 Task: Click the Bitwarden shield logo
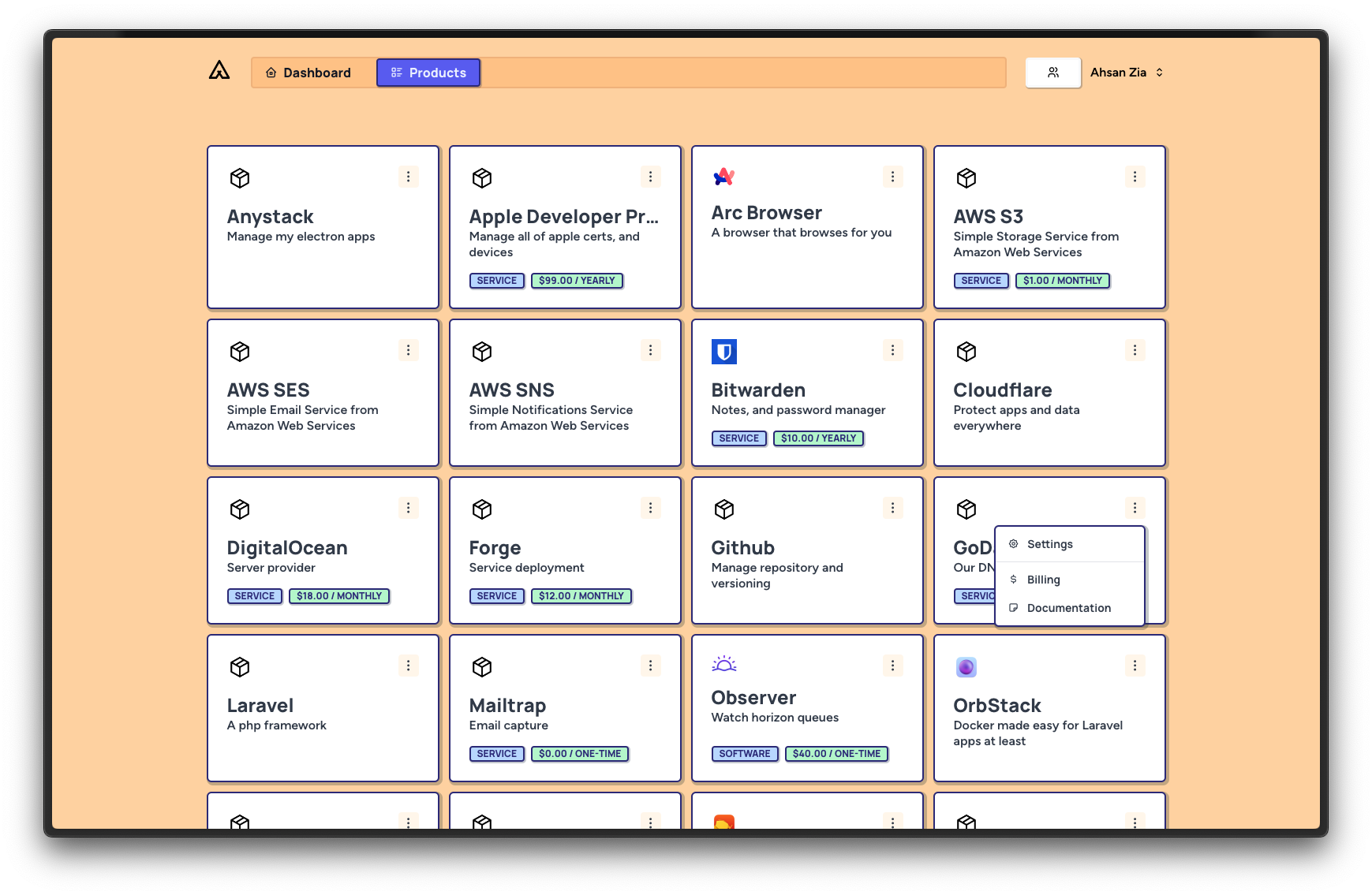(x=724, y=352)
